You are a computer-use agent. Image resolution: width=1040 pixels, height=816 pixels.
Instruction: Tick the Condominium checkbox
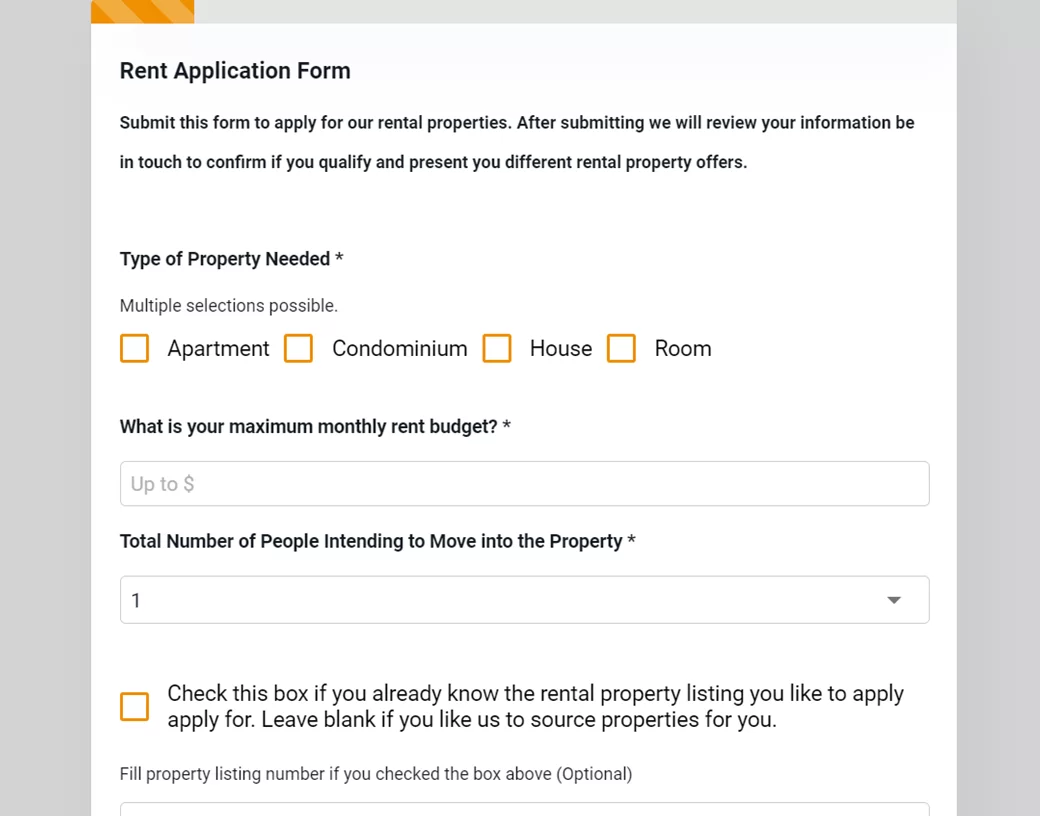pyautogui.click(x=299, y=348)
